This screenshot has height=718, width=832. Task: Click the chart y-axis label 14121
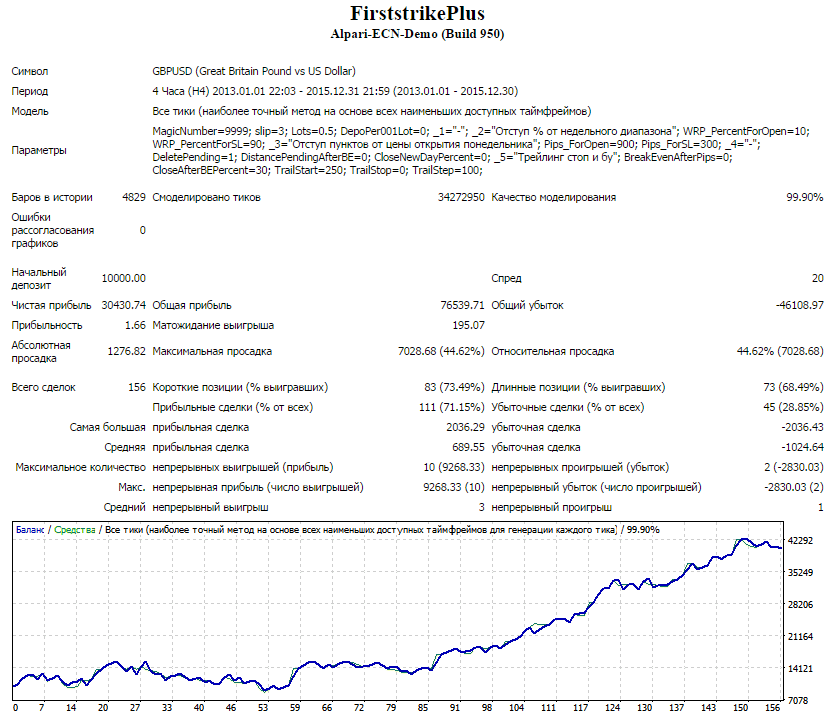801,669
